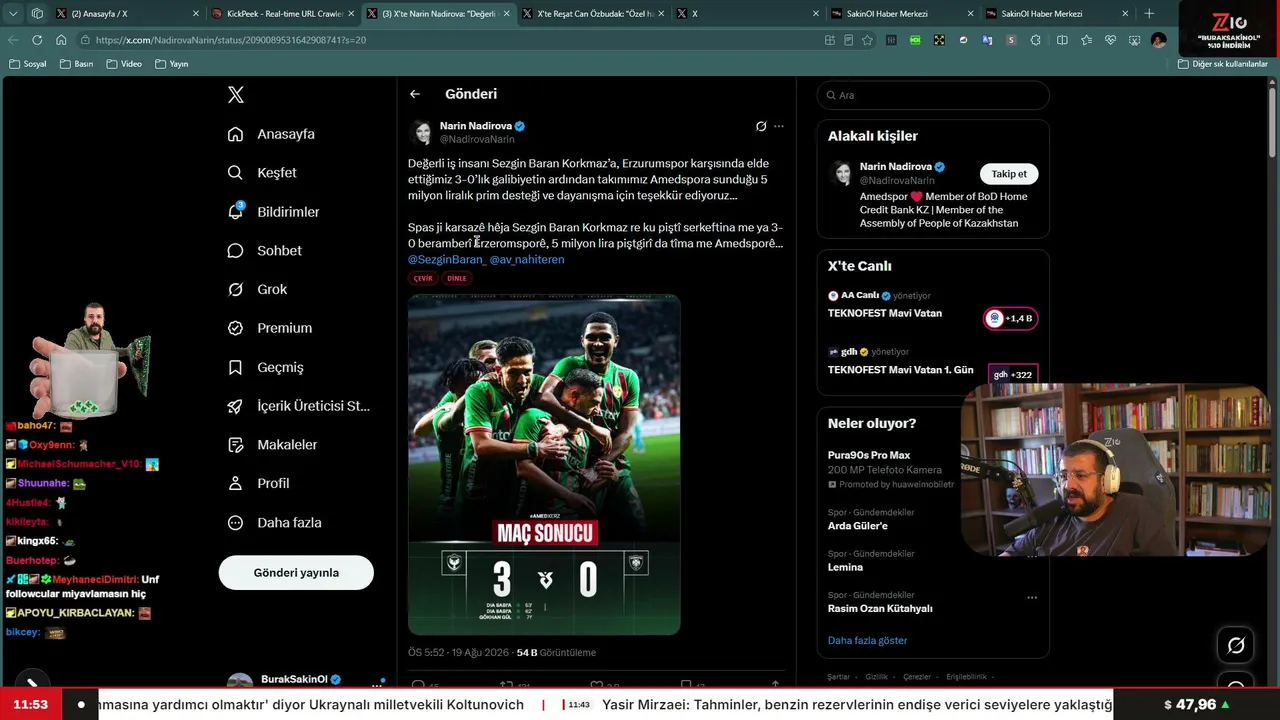Image resolution: width=1280 pixels, height=720 pixels.
Task: Open the Anasayfa home icon
Action: (x=235, y=134)
